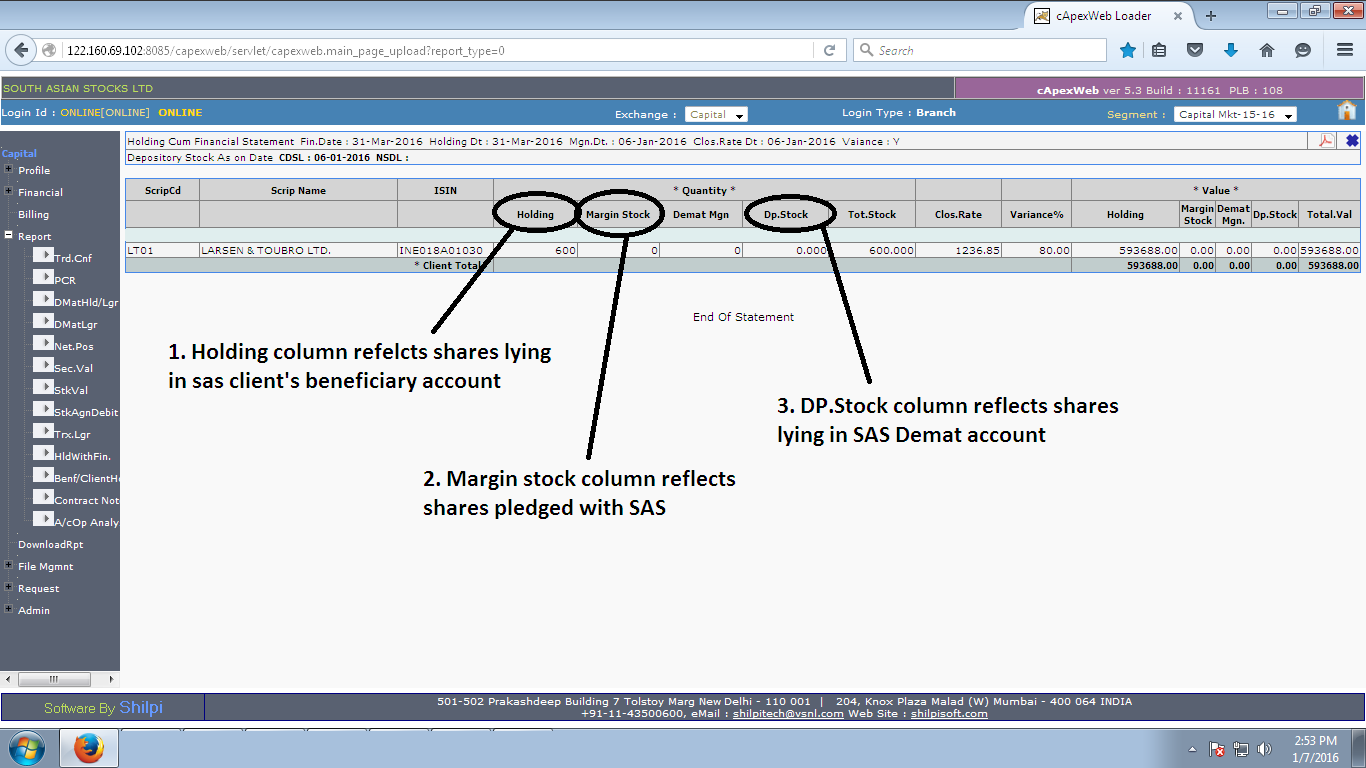Open the Windows Start menu
The image size is (1366, 768).
(x=26, y=748)
